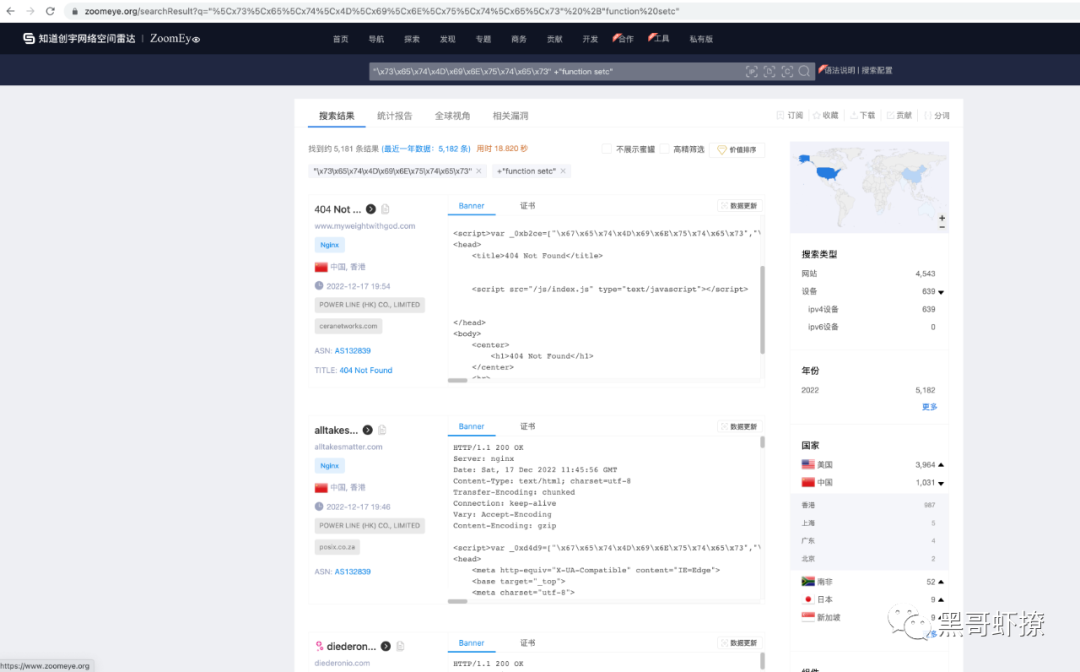Click the document icon next to diederon result
The height and width of the screenshot is (672, 1080).
click(x=400, y=646)
